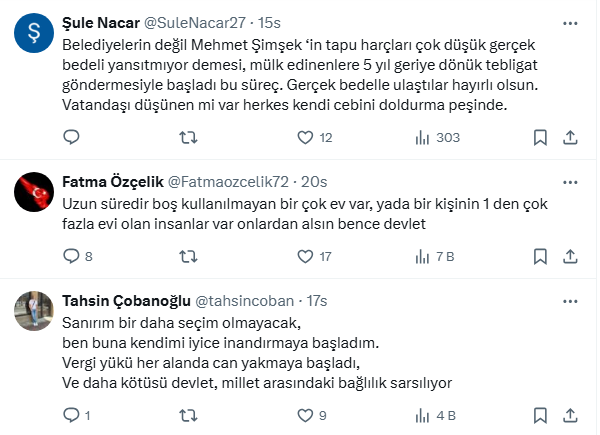This screenshot has height=435, width=600.
Task: Bookmark Tahsin Çobanoğlu's tweet
Action: 540,415
